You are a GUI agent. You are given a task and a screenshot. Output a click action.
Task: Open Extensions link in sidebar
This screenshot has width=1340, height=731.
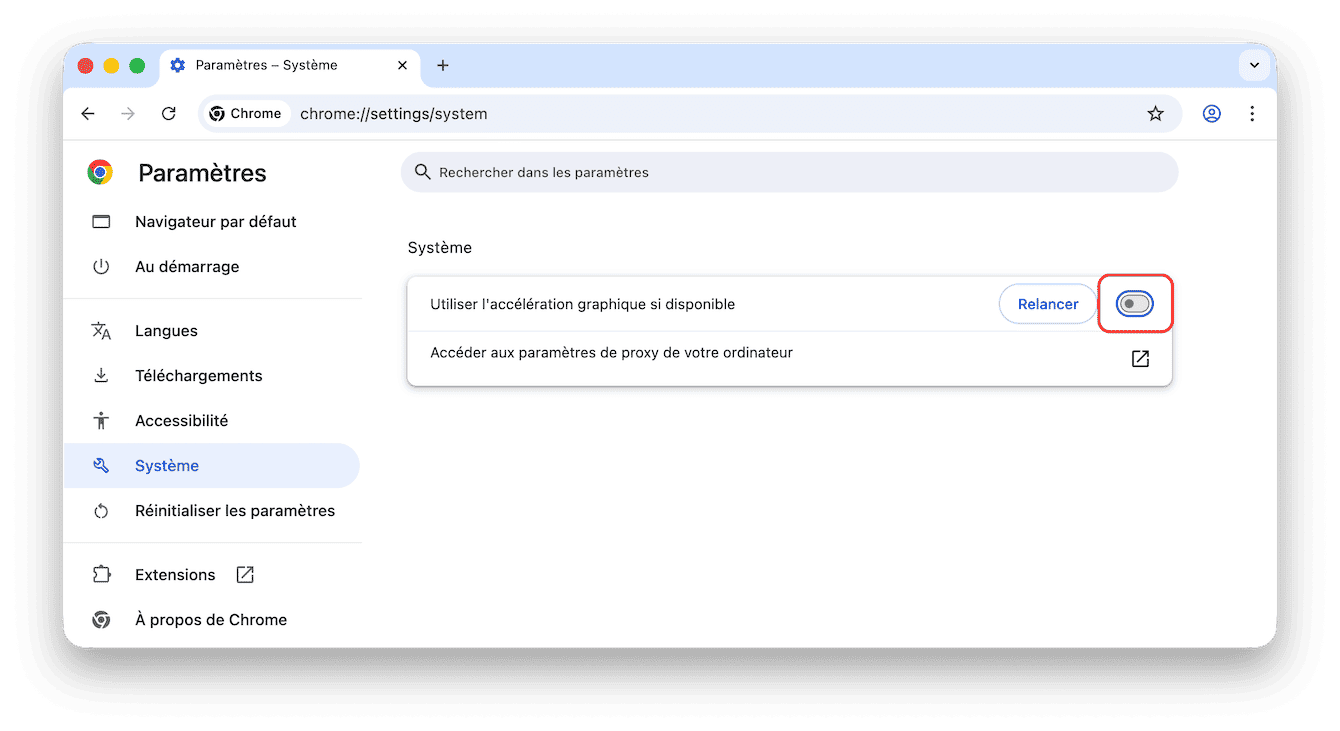(175, 575)
